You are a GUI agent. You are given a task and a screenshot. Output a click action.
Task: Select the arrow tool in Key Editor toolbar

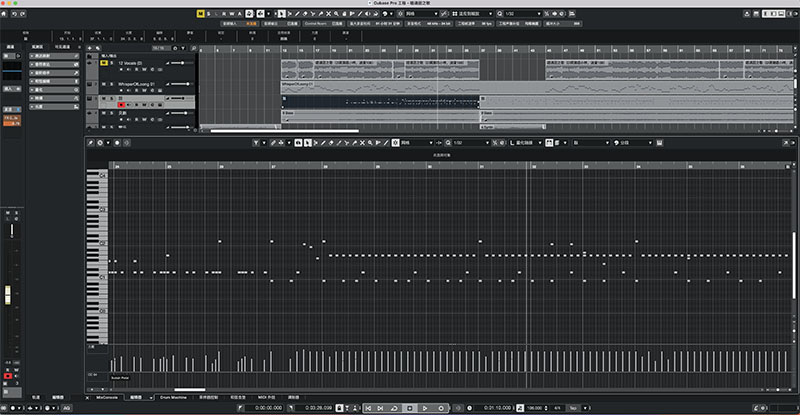coord(308,143)
